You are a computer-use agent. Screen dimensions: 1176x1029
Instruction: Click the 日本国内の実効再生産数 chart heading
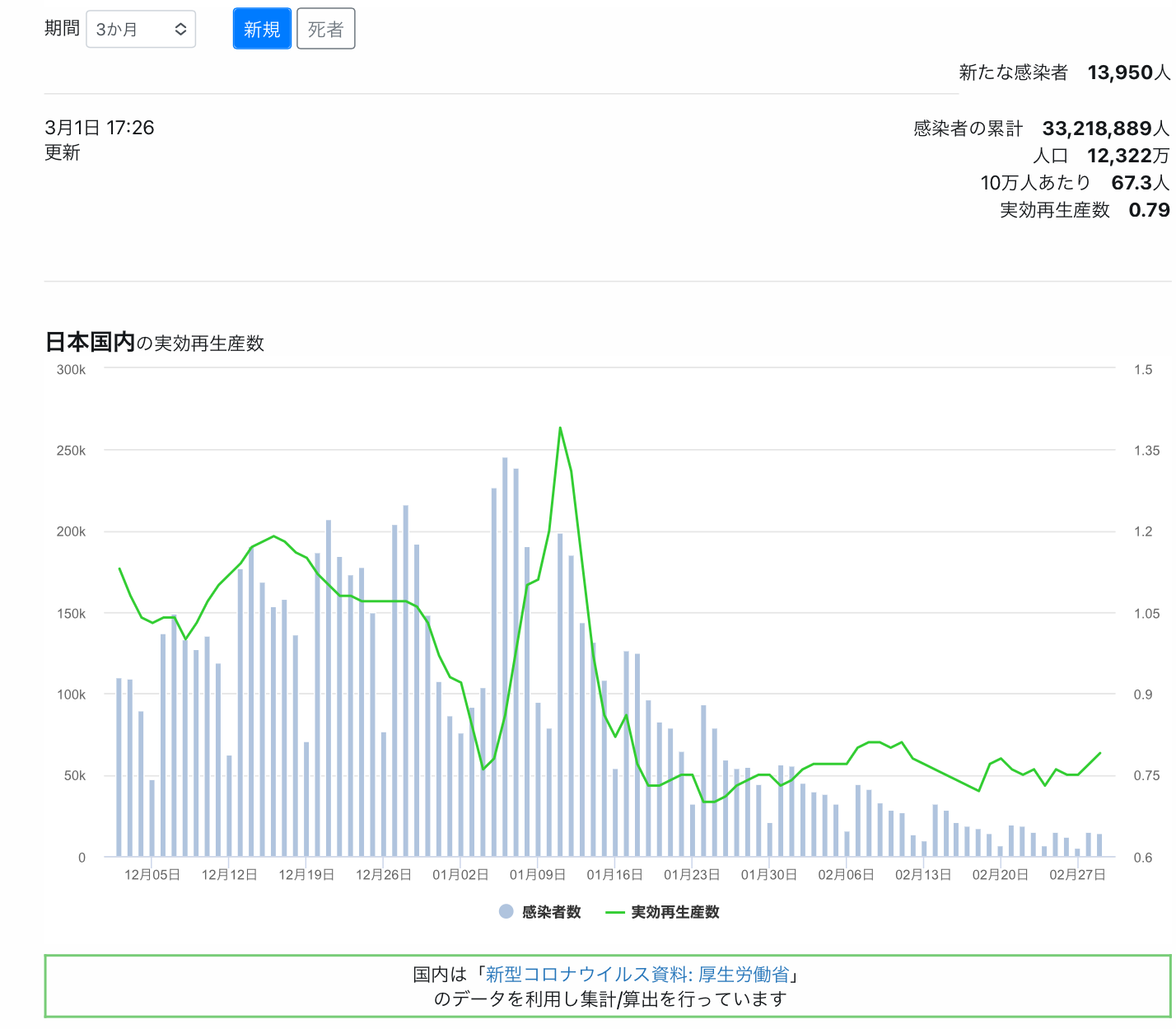[x=155, y=343]
